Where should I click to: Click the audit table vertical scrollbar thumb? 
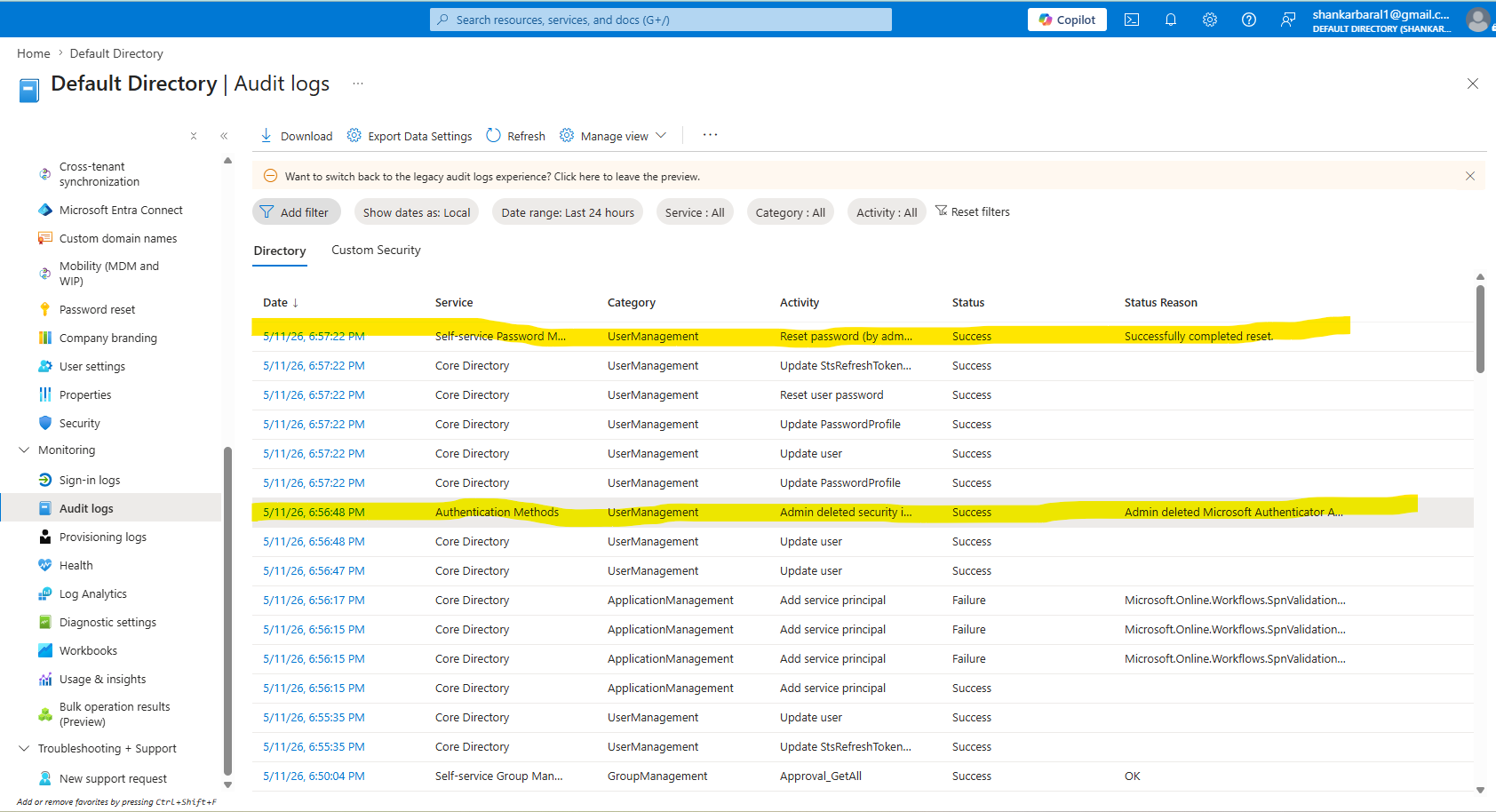point(1480,329)
